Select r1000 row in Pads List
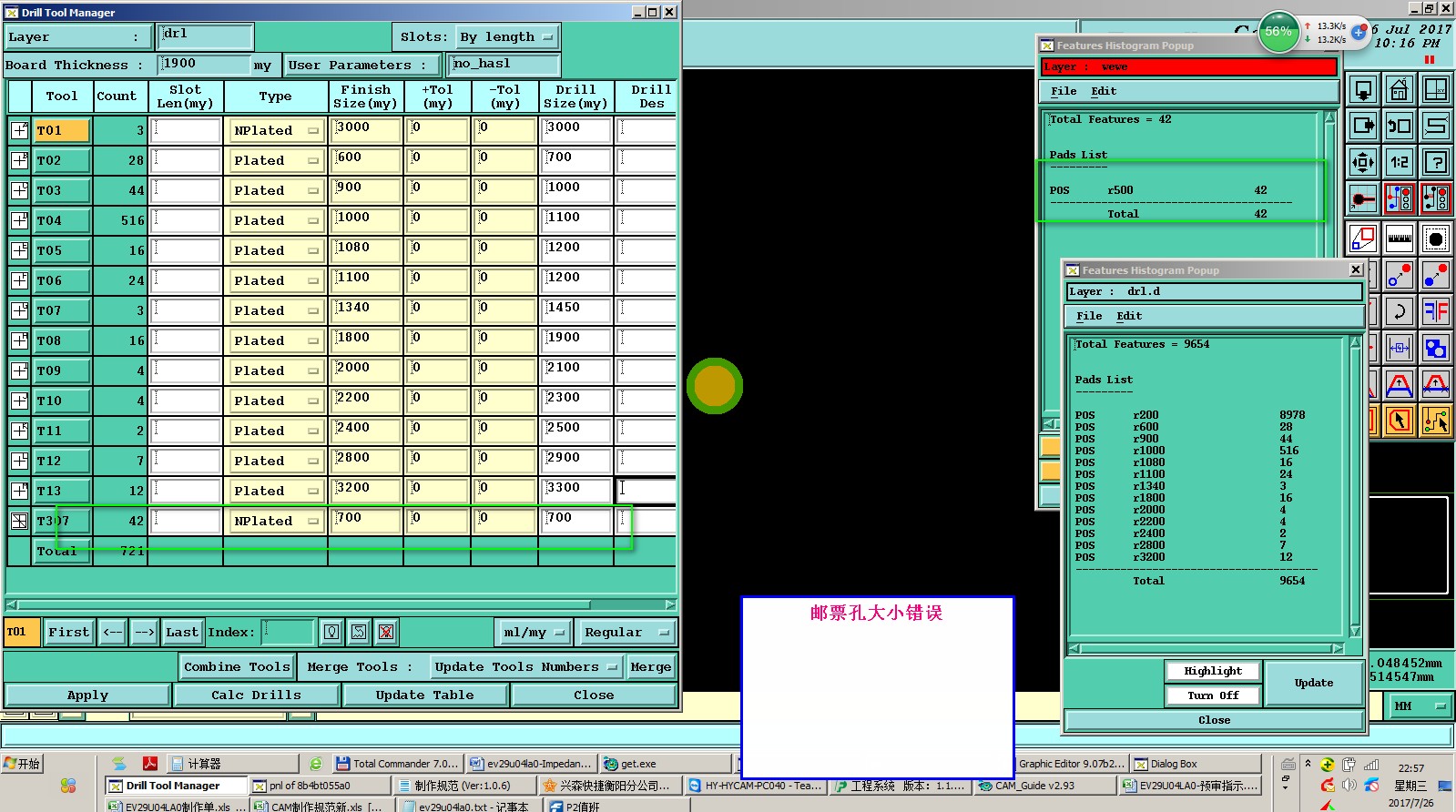 (1189, 451)
